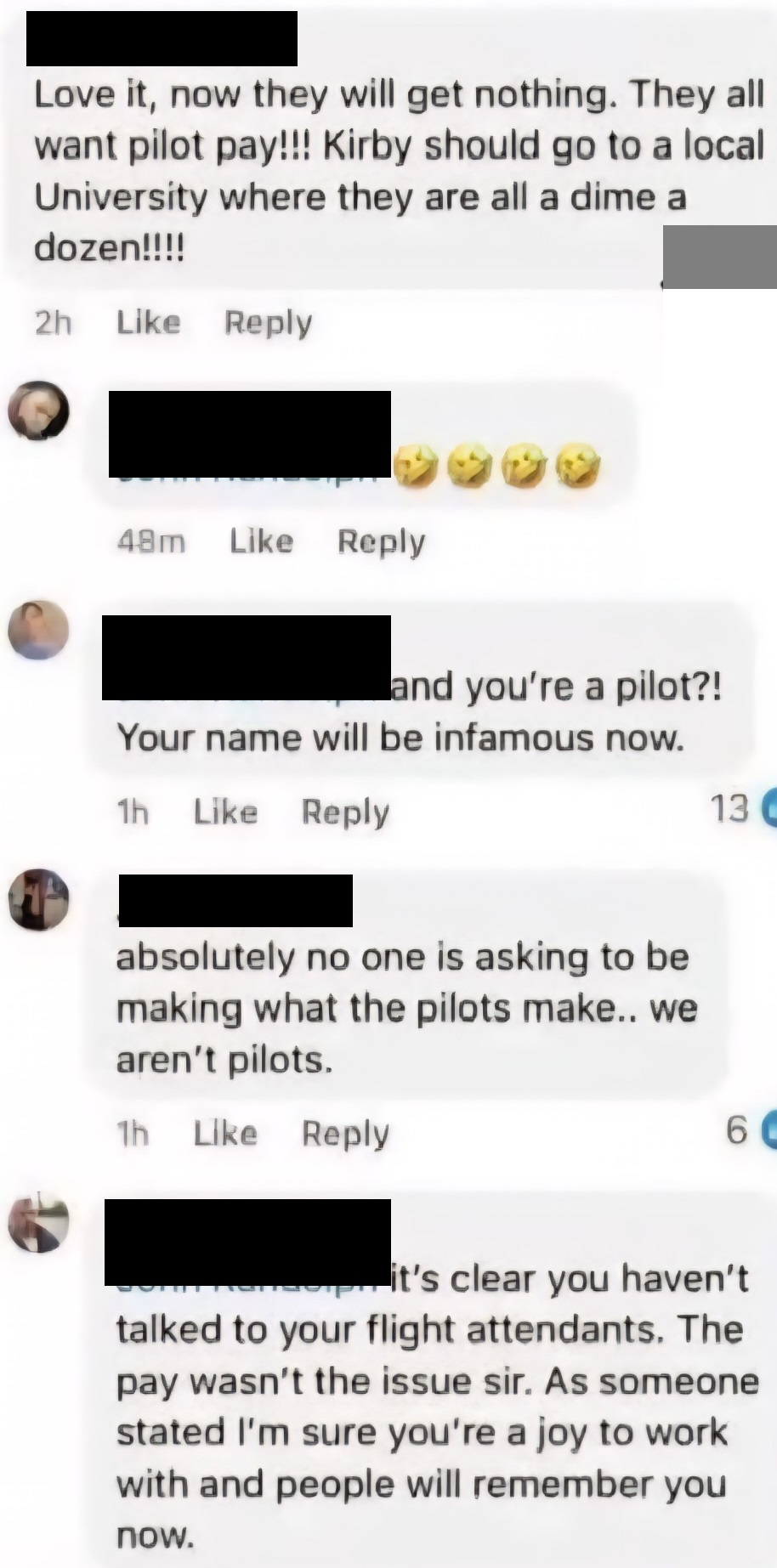
Task: Reply to the laughing emoji comment
Action: [381, 541]
